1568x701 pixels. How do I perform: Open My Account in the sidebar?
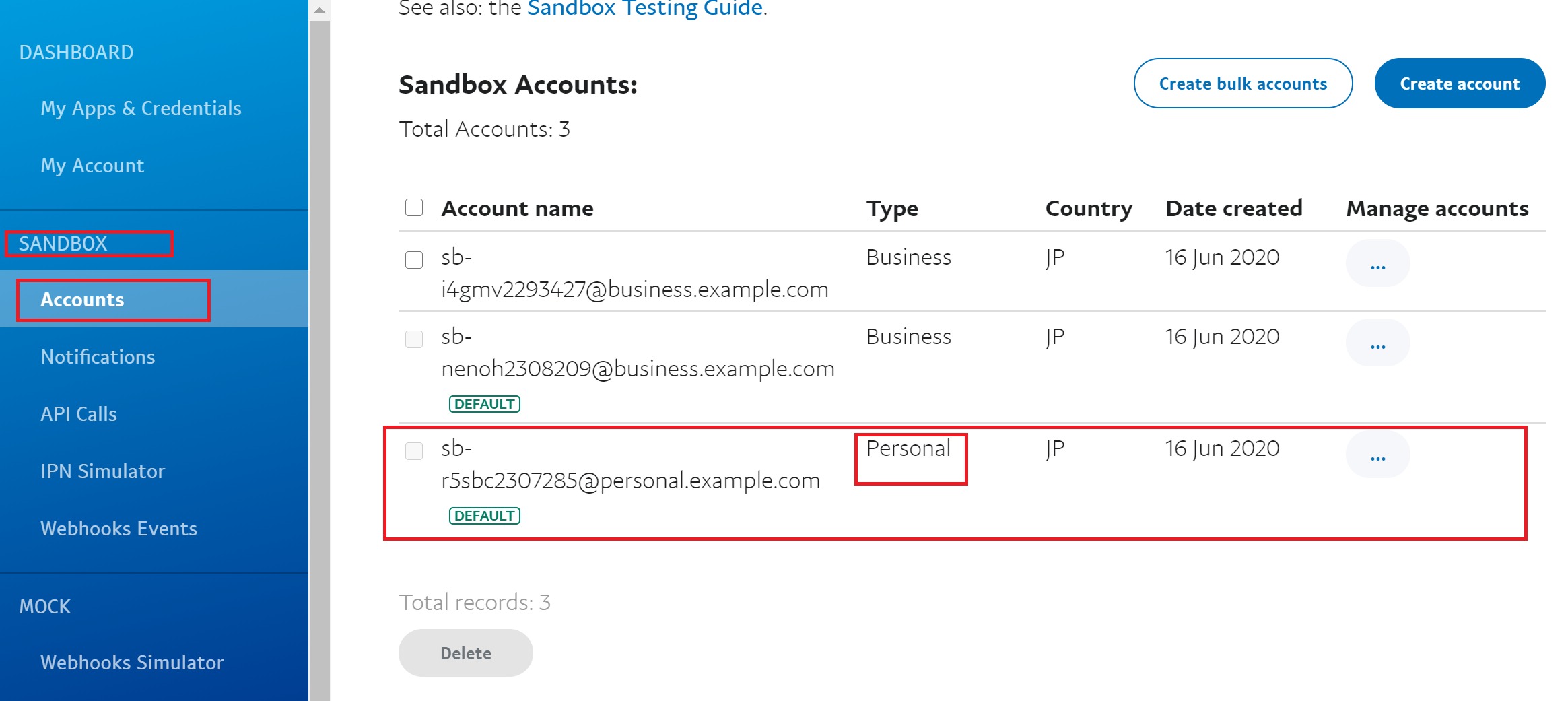(x=92, y=166)
